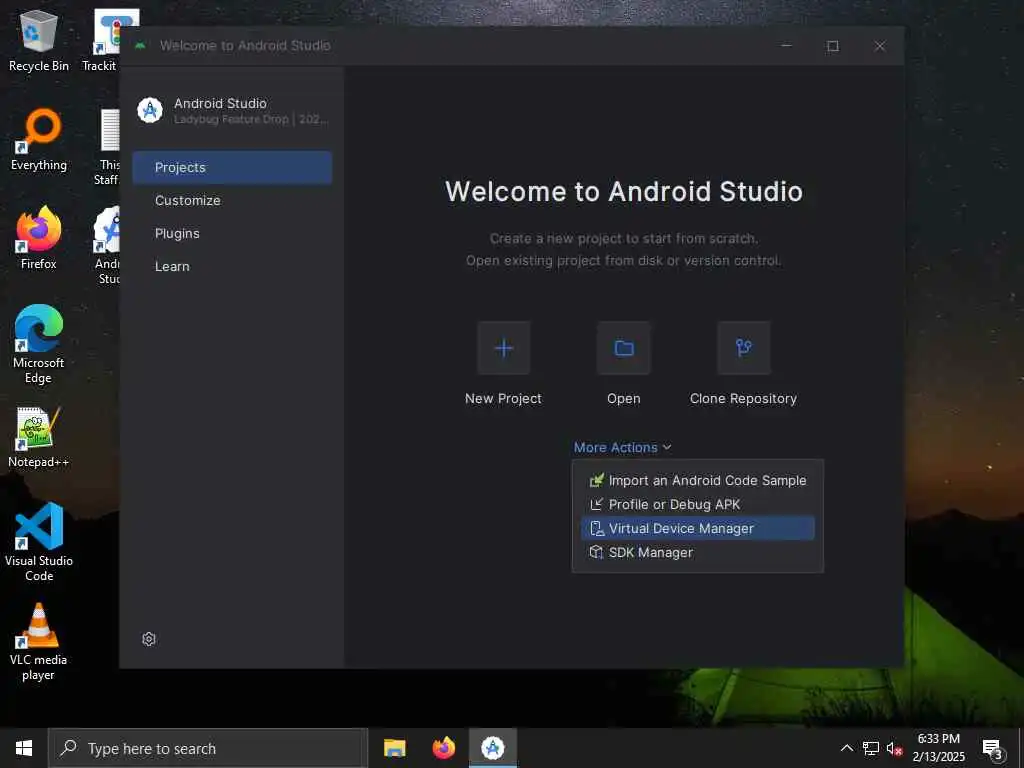The height and width of the screenshot is (768, 1024).
Task: Open settings gear in Android Studio sidebar
Action: [149, 639]
